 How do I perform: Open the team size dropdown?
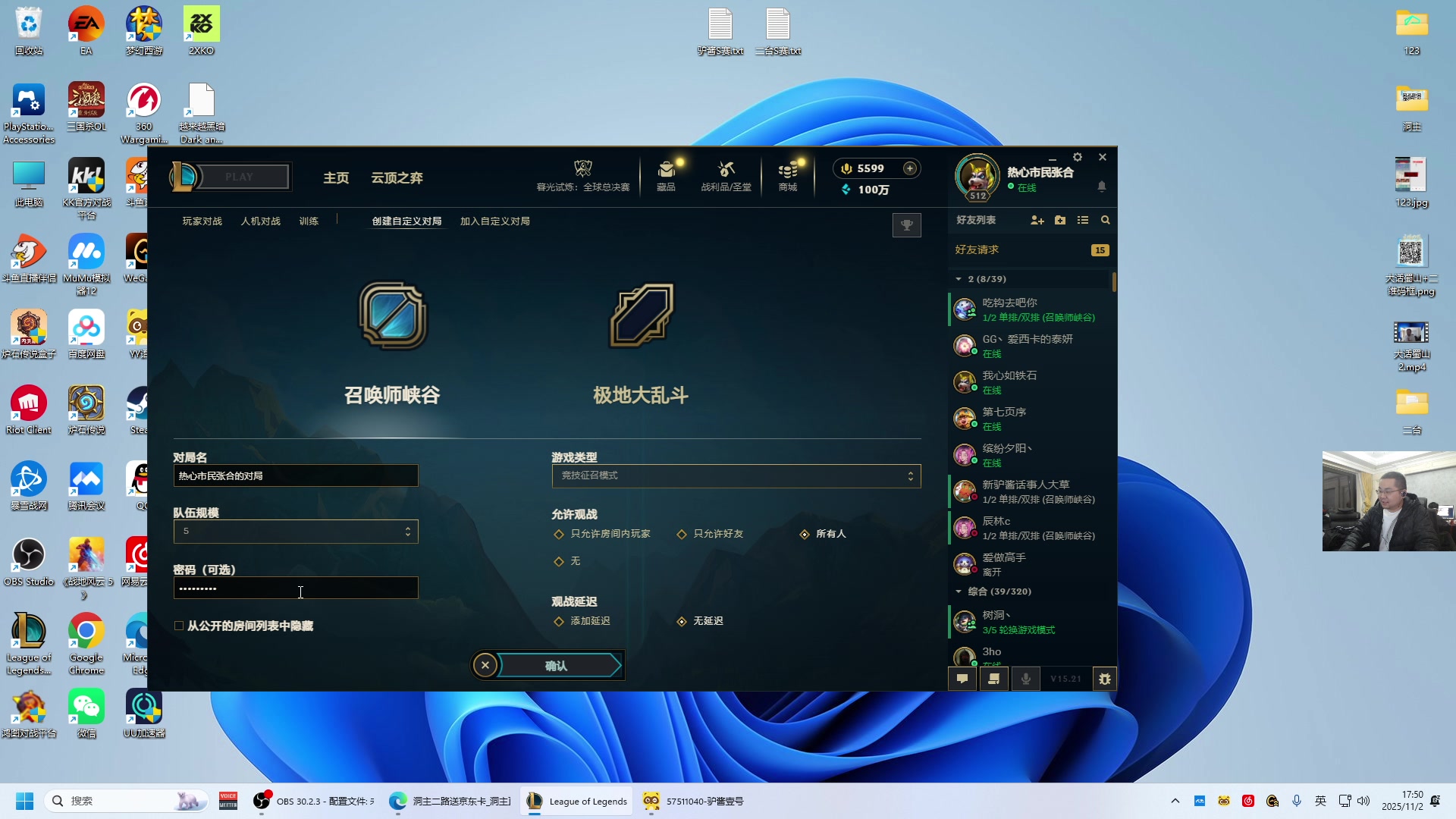pos(296,531)
